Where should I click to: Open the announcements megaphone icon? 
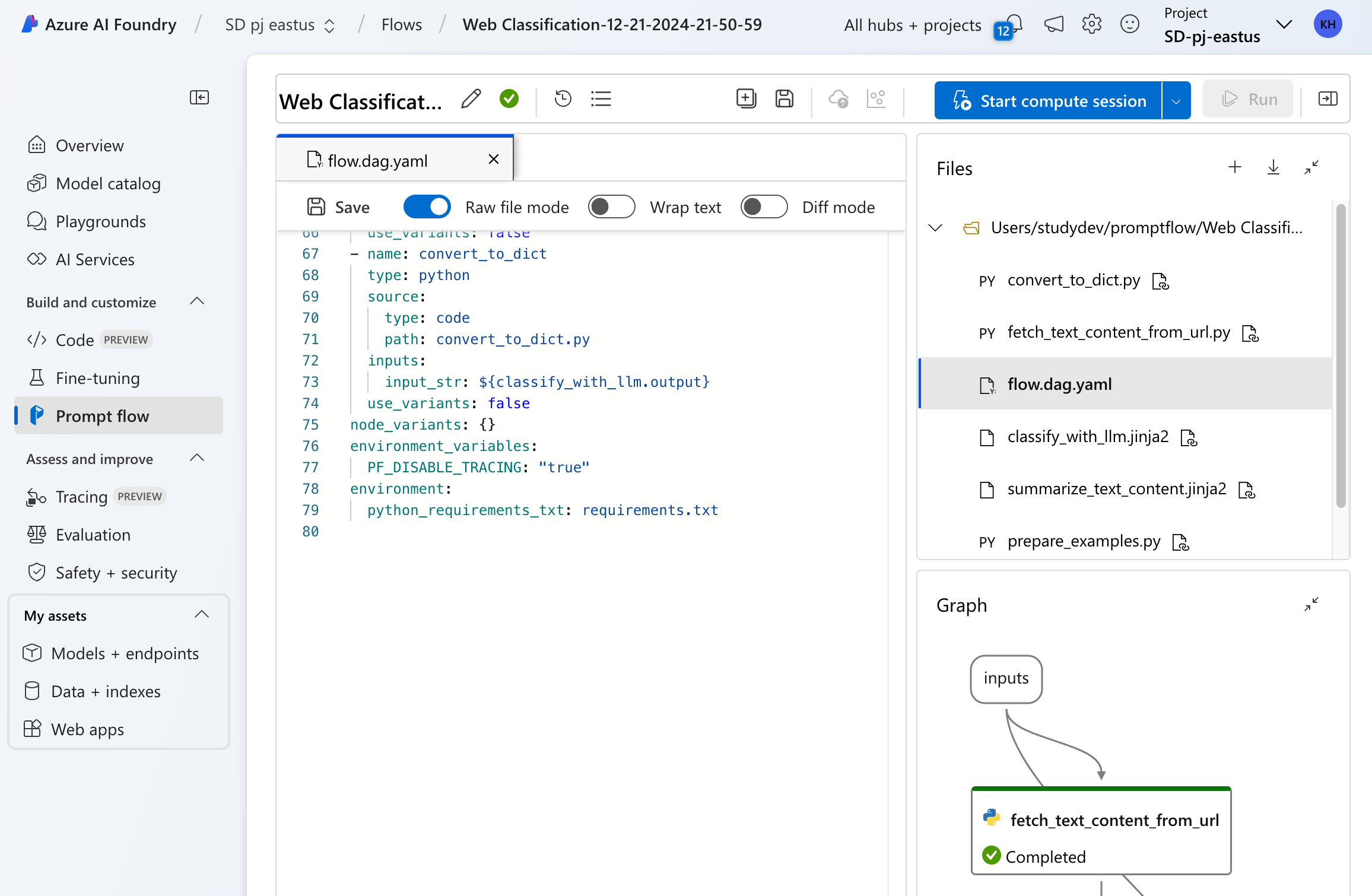pos(1054,24)
